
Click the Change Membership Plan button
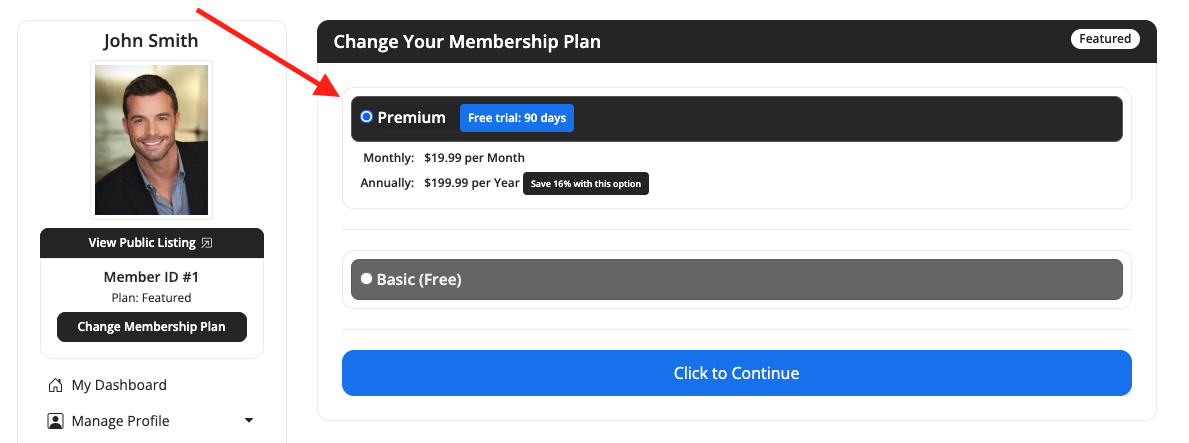152,327
